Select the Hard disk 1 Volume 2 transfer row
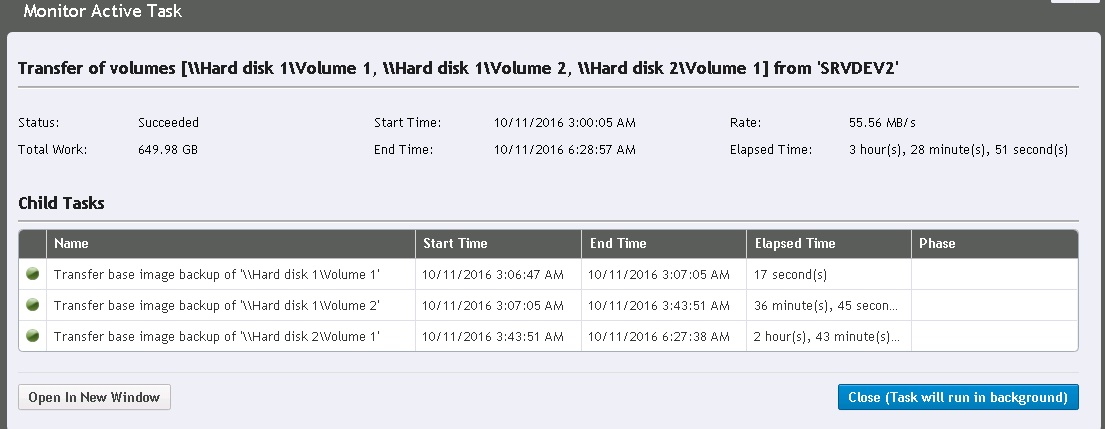 coord(548,305)
